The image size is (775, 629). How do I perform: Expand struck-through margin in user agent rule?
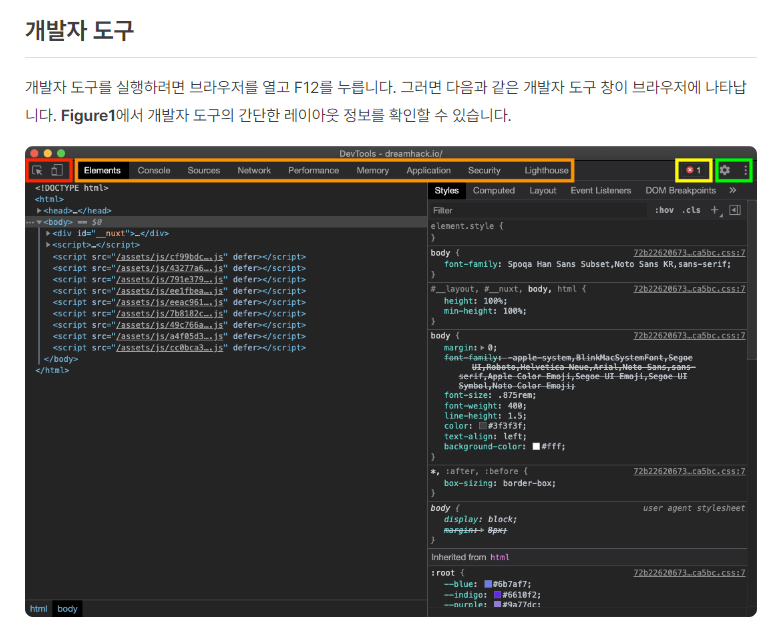click(x=482, y=530)
